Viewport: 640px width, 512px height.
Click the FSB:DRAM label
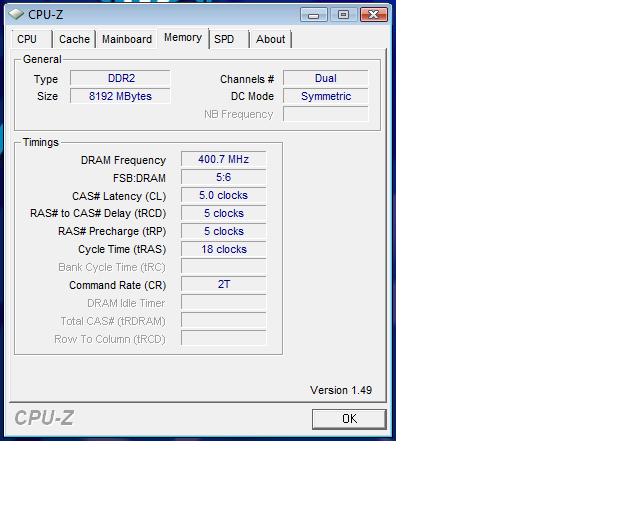pyautogui.click(x=139, y=178)
